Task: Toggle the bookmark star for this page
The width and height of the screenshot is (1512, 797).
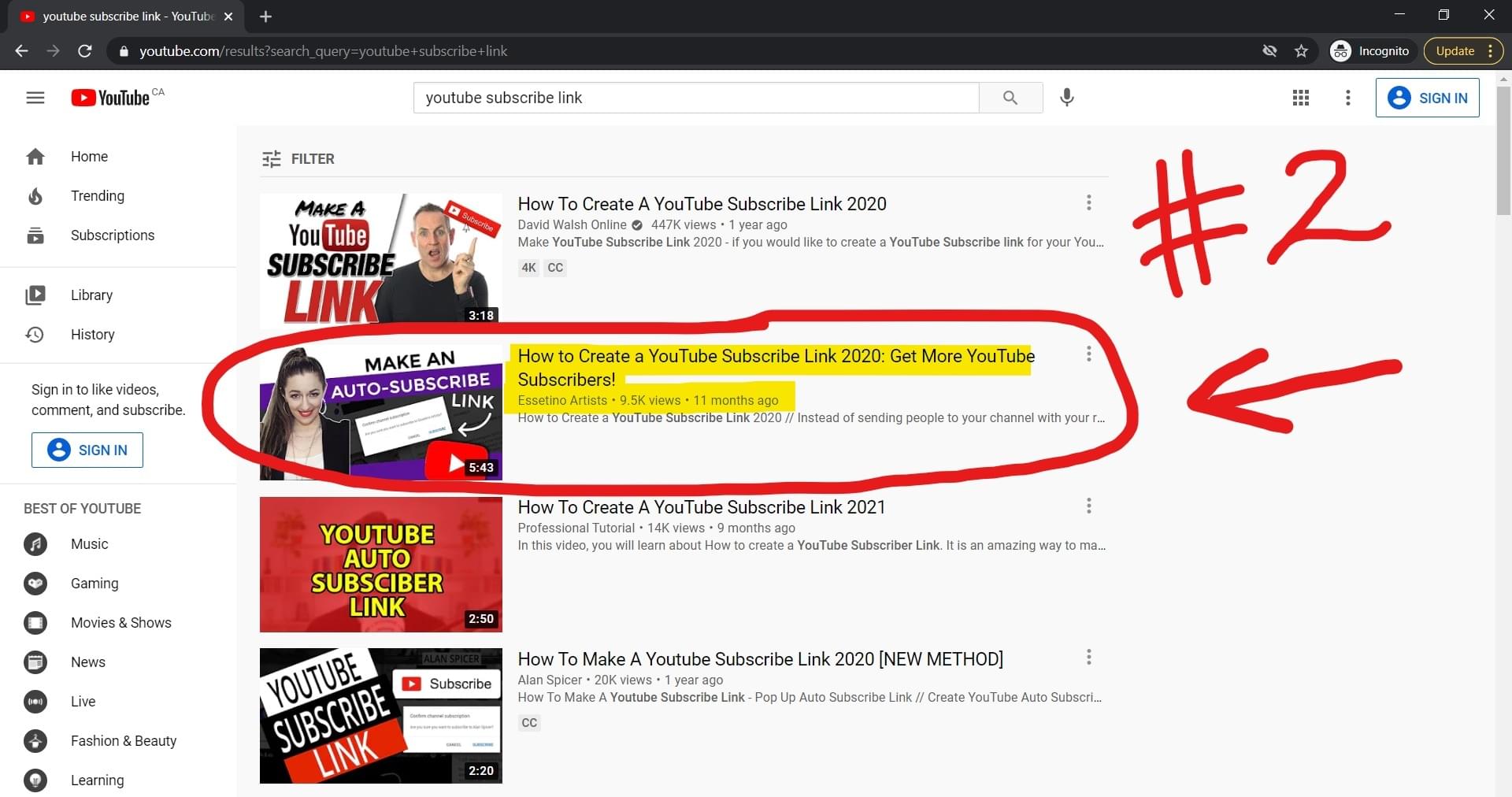Action: click(x=1302, y=50)
